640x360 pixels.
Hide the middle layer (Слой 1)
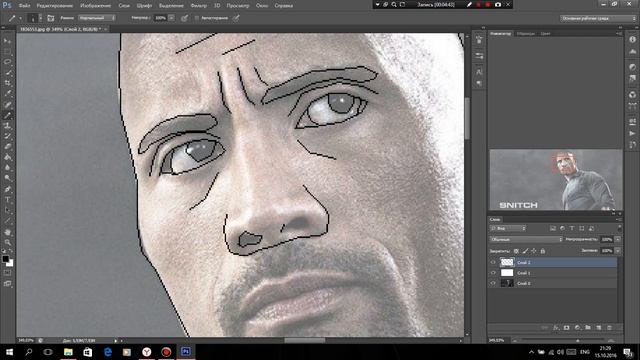493,273
